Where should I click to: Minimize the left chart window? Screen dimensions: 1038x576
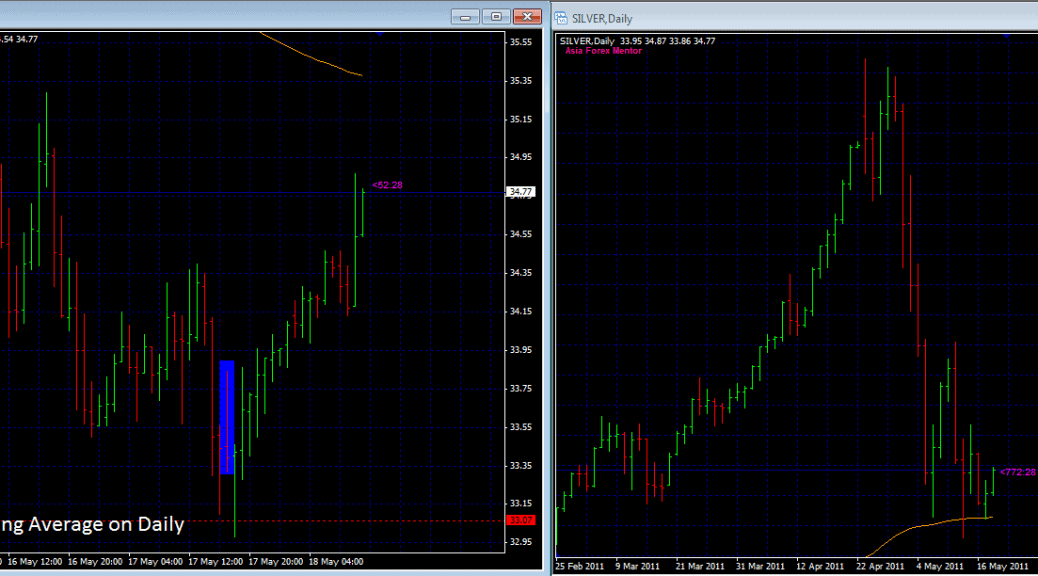click(465, 17)
